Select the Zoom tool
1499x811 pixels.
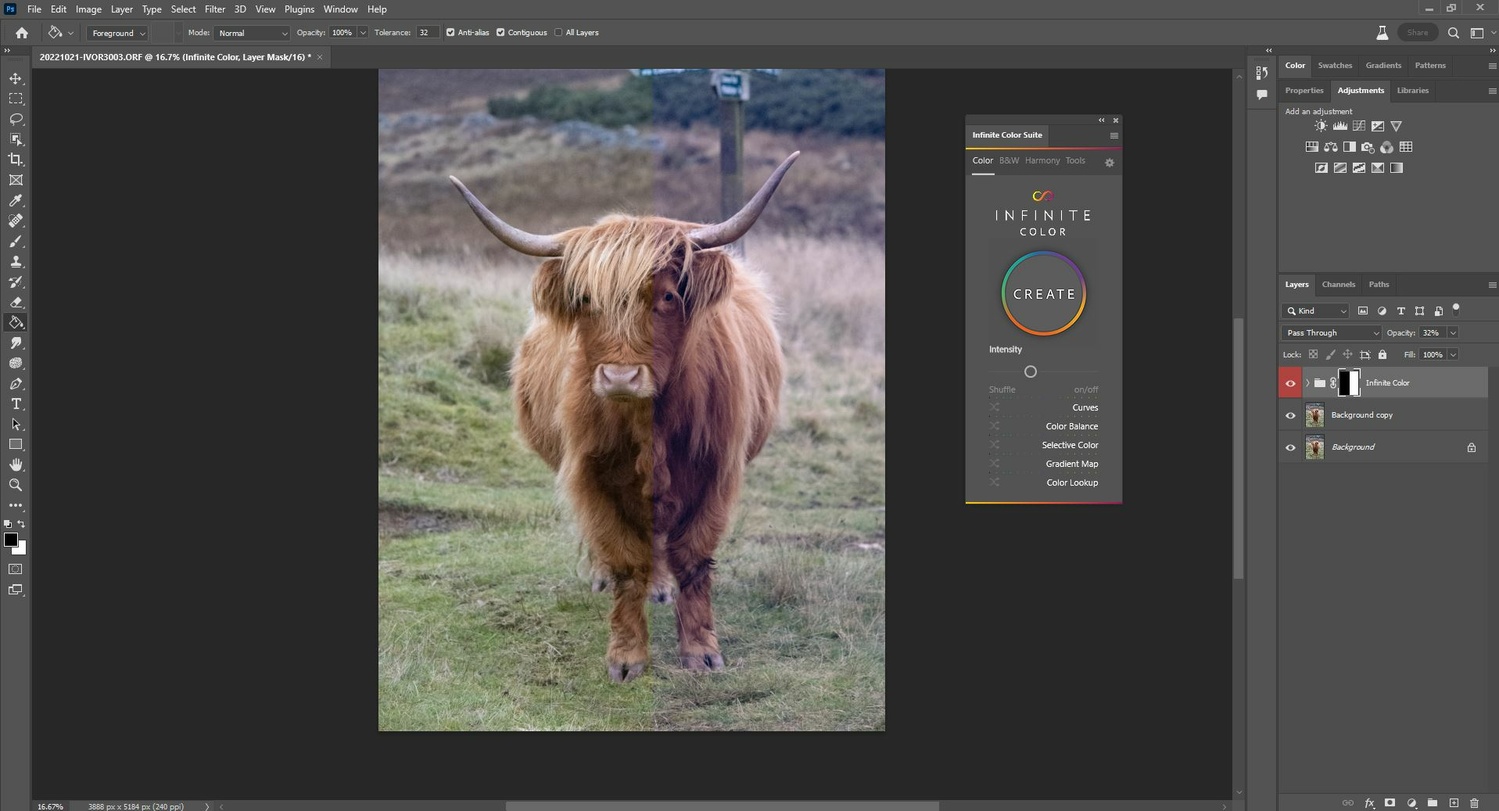(15, 484)
